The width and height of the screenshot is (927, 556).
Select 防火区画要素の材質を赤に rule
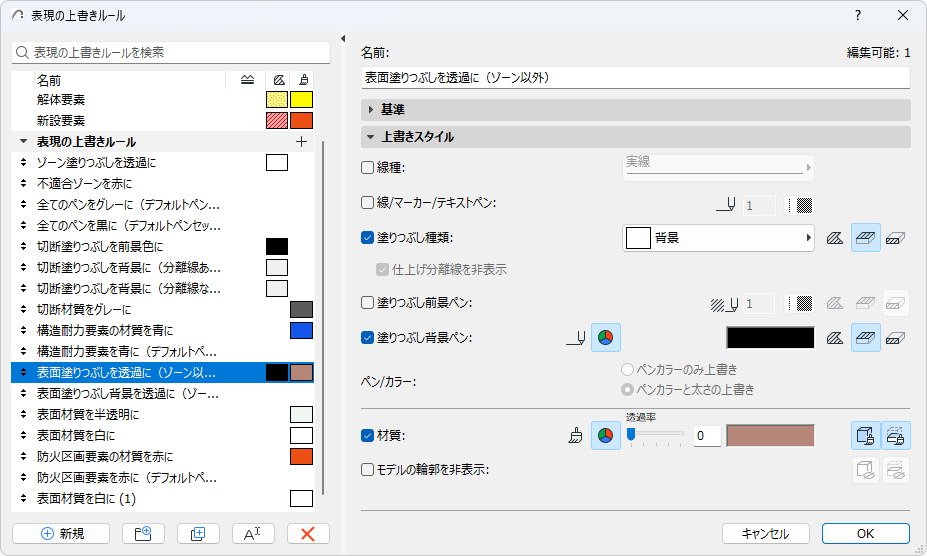click(x=163, y=457)
